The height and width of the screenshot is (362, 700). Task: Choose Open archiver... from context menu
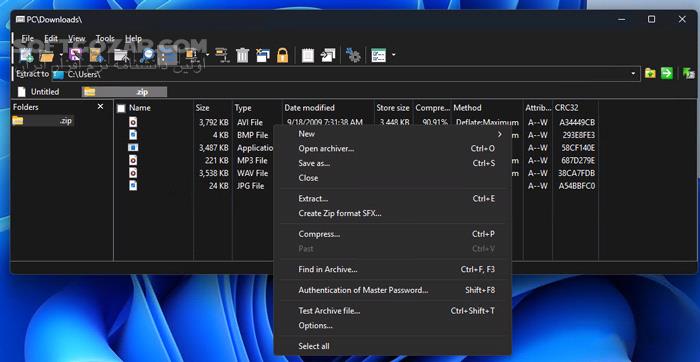(392, 149)
